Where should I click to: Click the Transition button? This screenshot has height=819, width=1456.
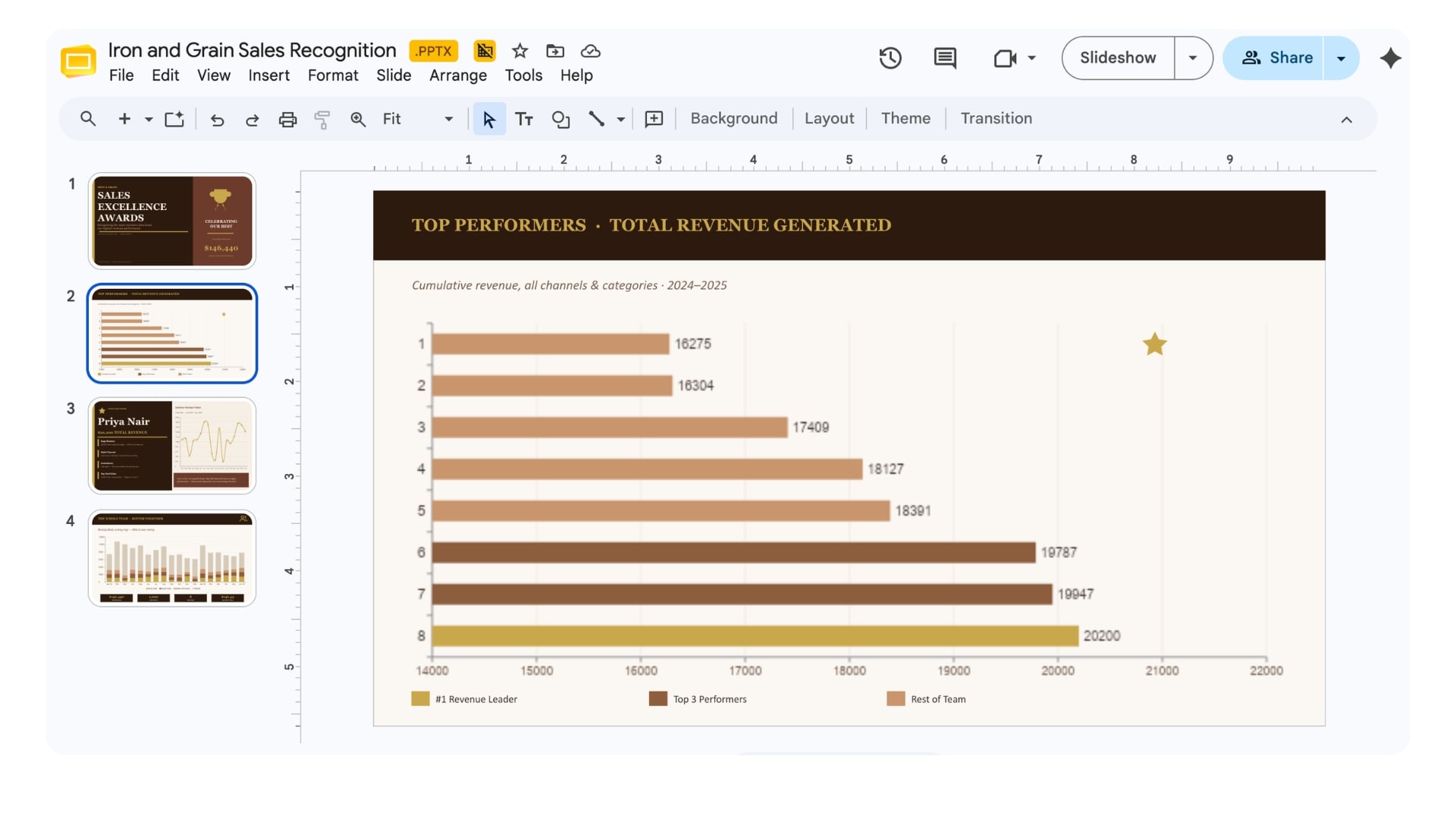[996, 118]
